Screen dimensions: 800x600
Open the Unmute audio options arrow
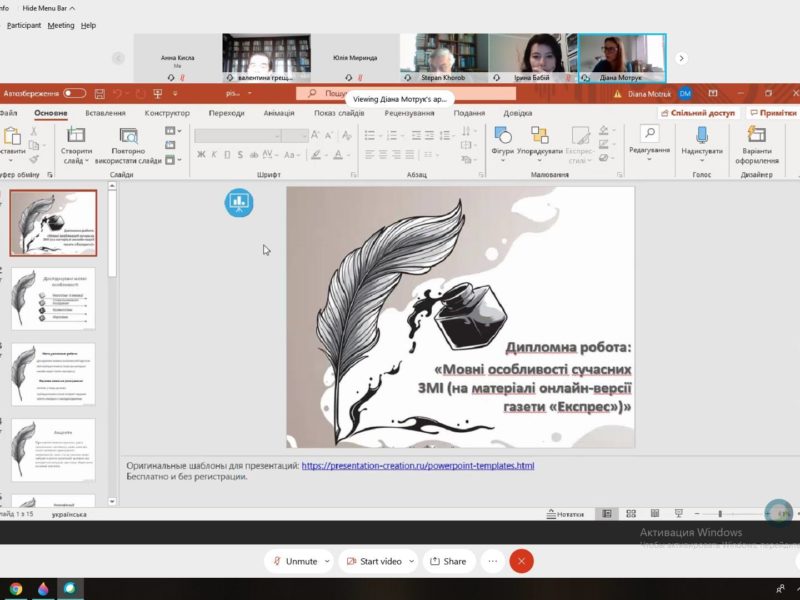(327, 561)
